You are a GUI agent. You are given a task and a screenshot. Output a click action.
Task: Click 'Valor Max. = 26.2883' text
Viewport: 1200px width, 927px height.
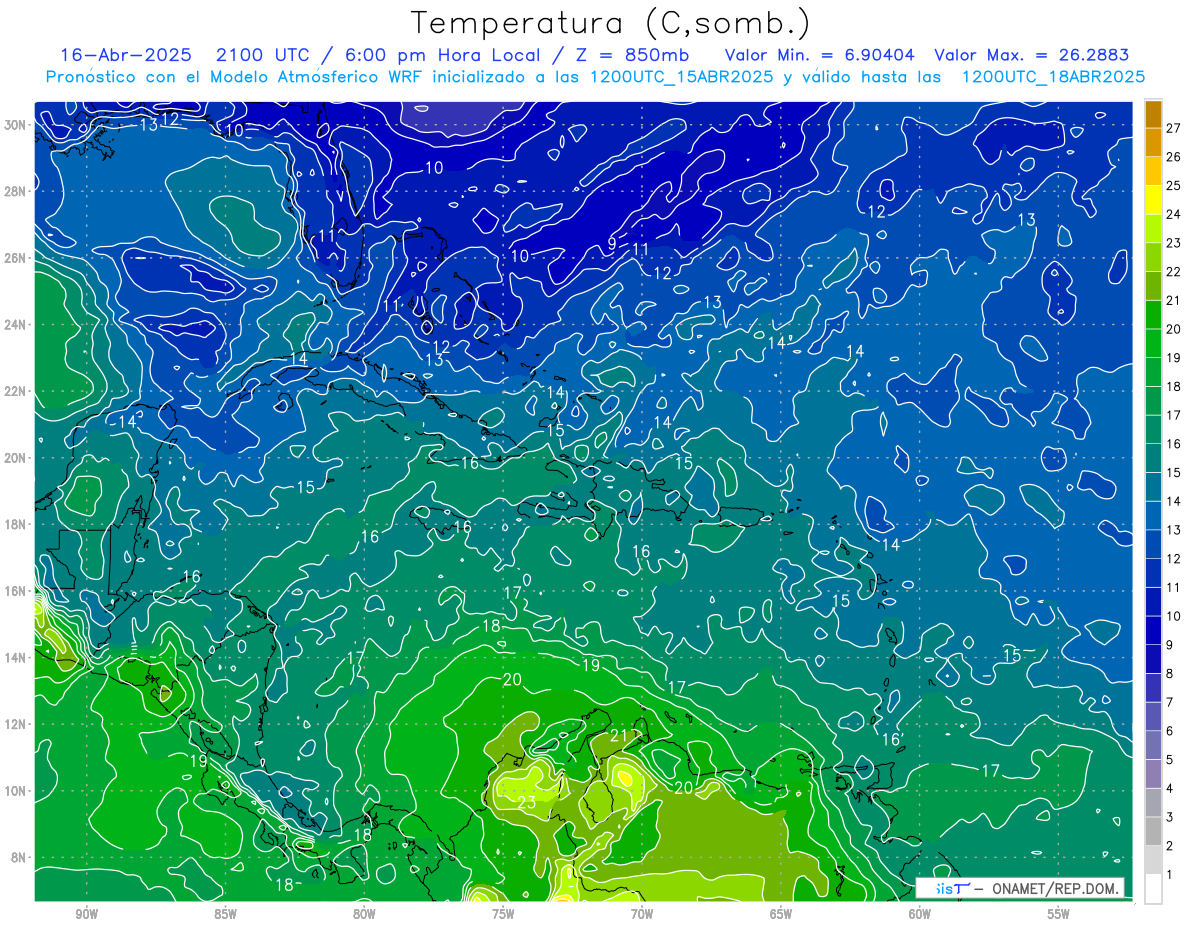coord(1032,55)
